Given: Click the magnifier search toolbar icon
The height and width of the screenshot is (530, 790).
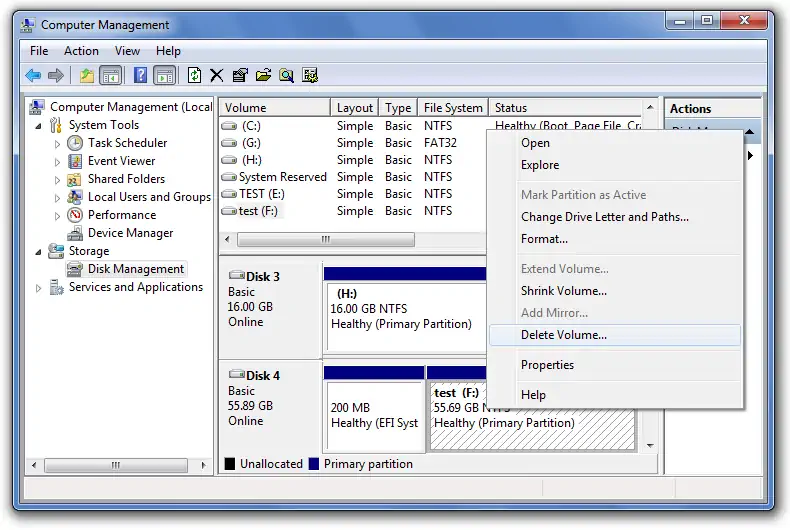Looking at the screenshot, I should point(287,76).
